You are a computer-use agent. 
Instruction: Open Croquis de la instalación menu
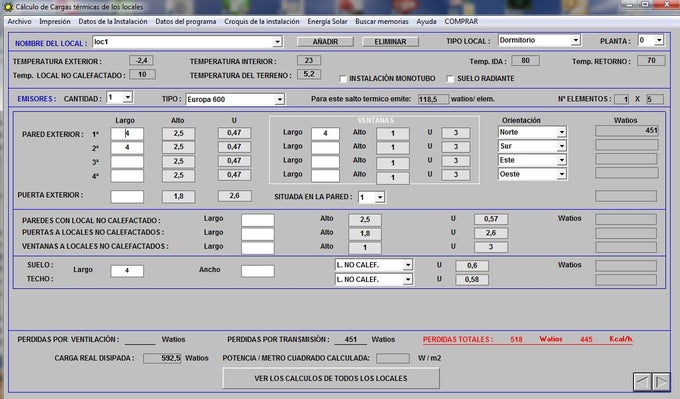262,21
